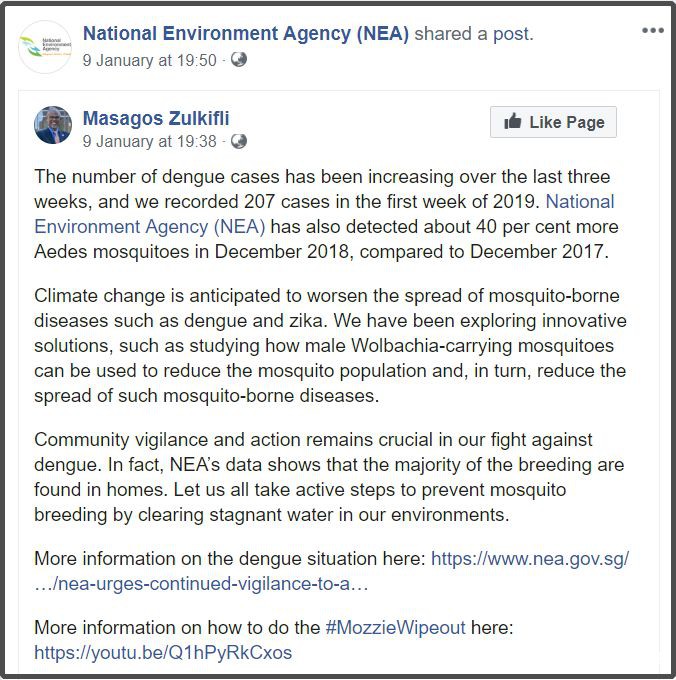Click the thumbs-up icon on Like Page
Screen dimensions: 676x680
click(x=513, y=122)
